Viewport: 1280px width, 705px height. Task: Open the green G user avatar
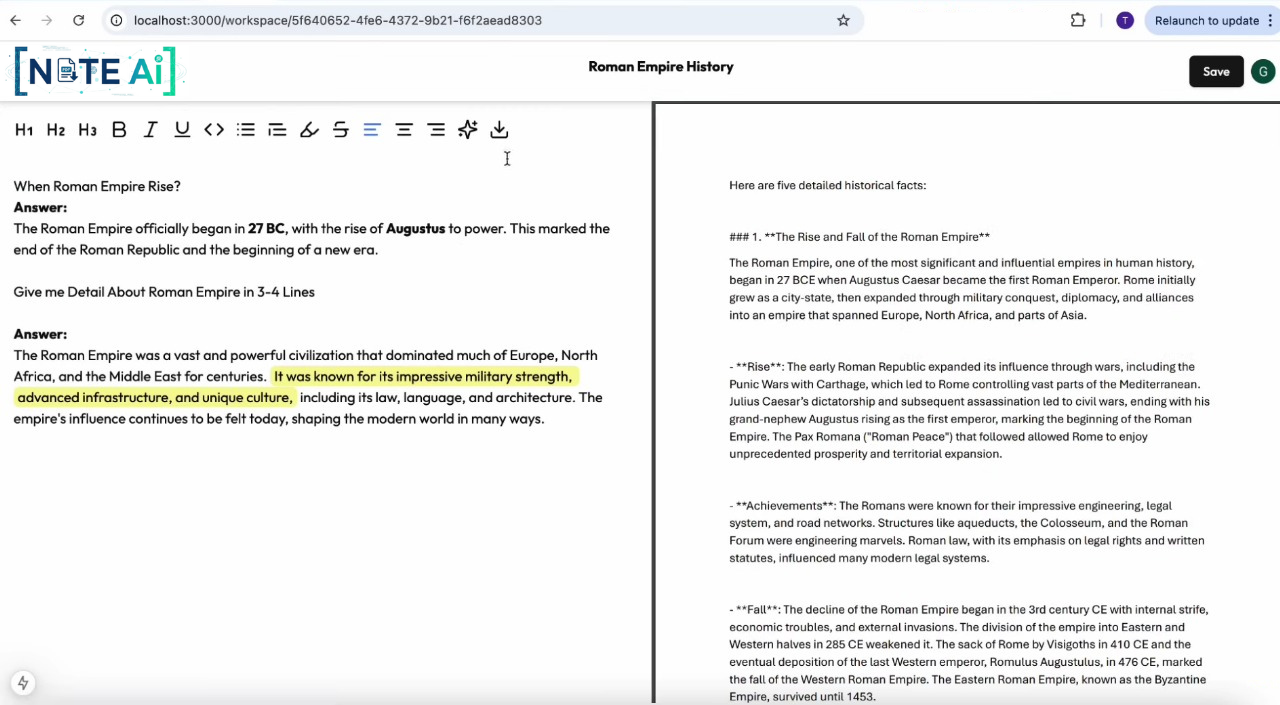1263,71
